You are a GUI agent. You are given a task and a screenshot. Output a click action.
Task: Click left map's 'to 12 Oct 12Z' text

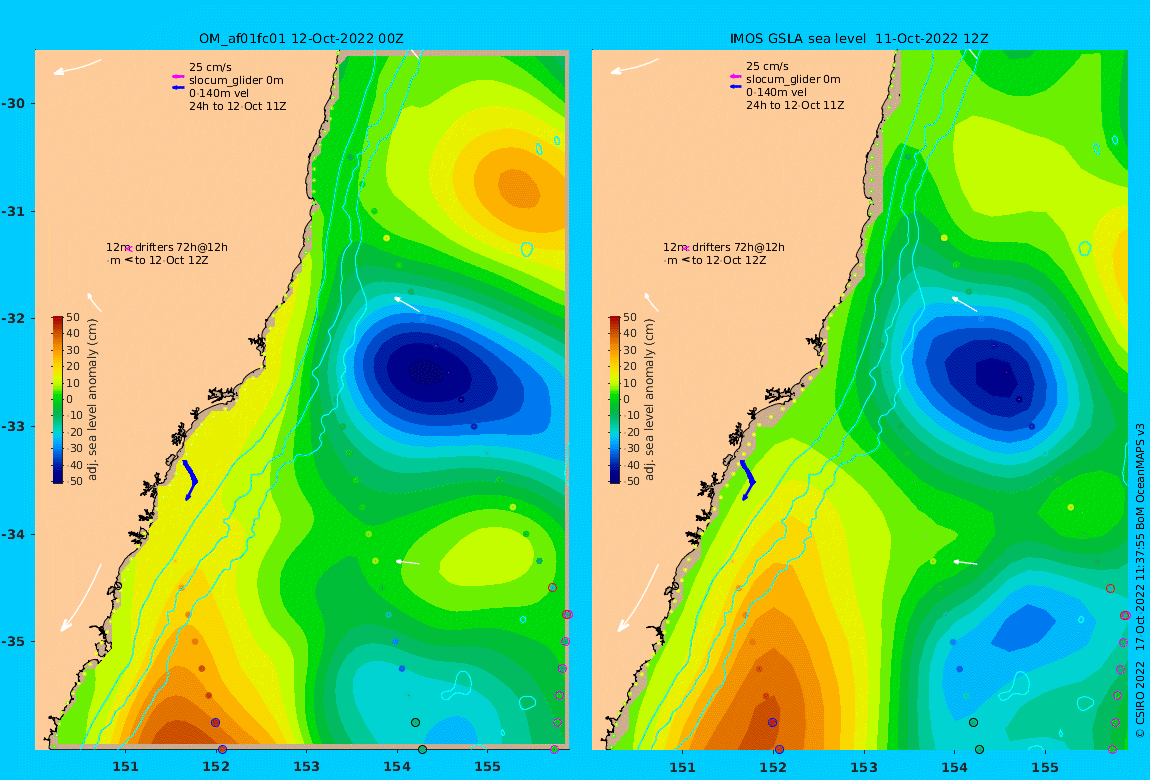tap(172, 260)
